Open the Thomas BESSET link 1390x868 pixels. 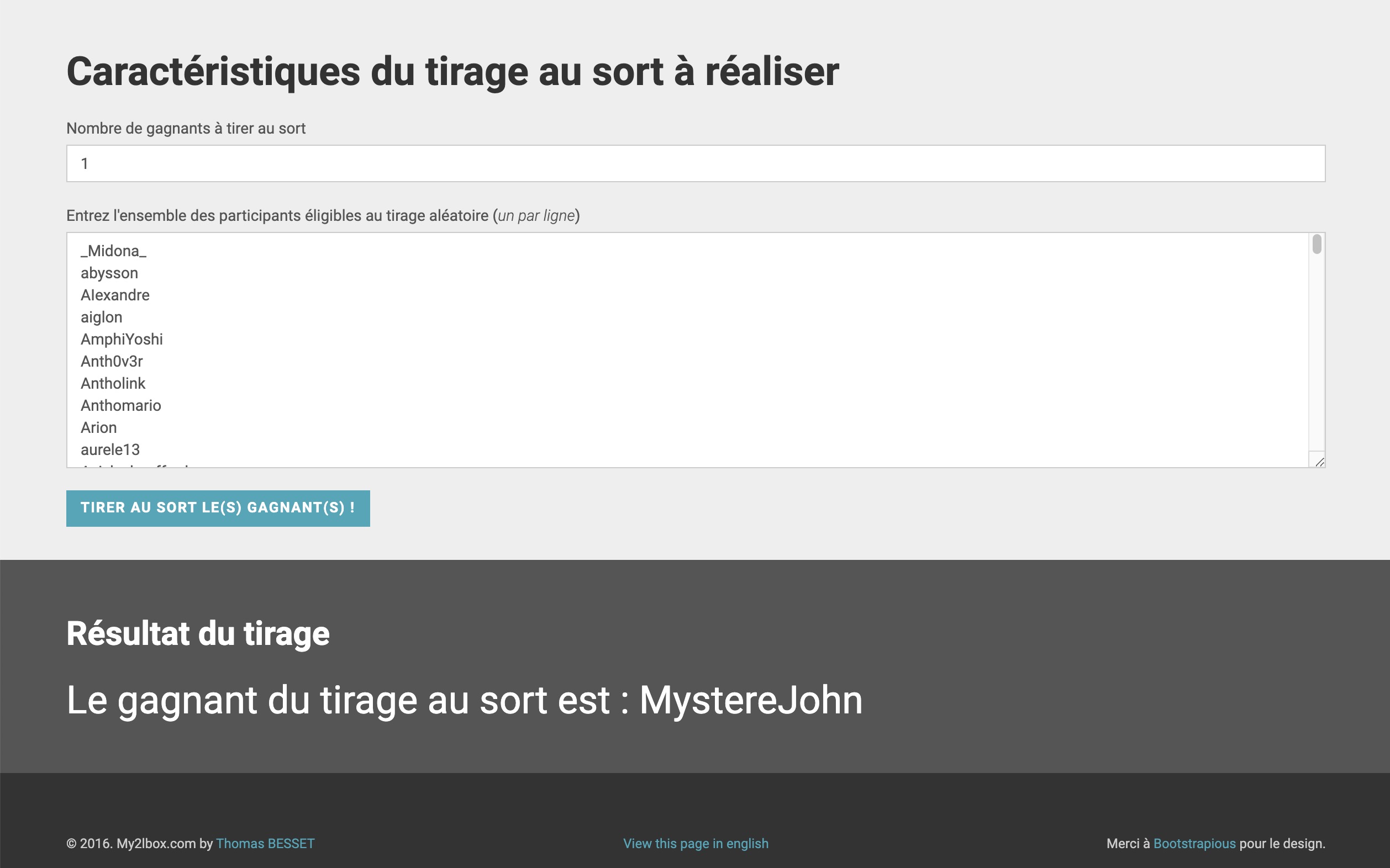click(265, 843)
